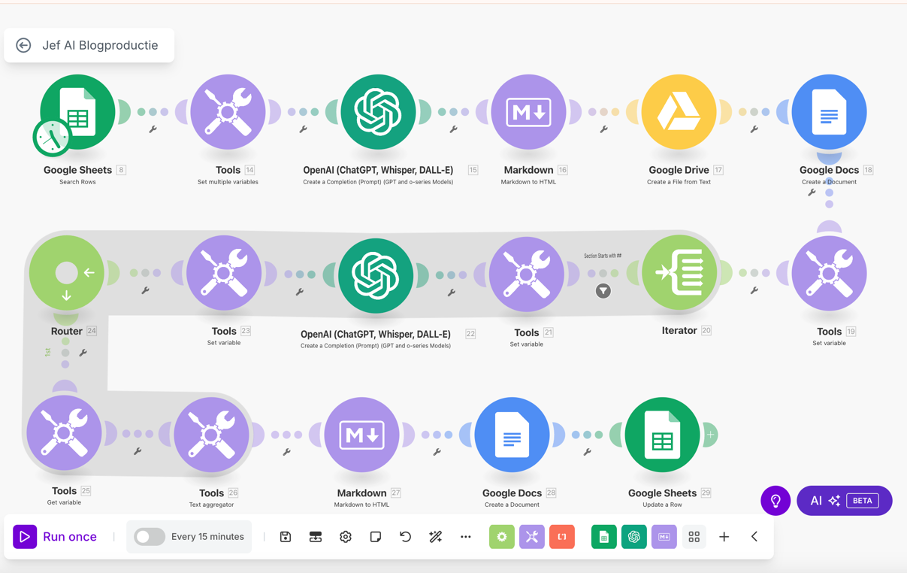The height and width of the screenshot is (574, 908).
Task: Select the Markdown module numbered 16
Action: pos(528,112)
